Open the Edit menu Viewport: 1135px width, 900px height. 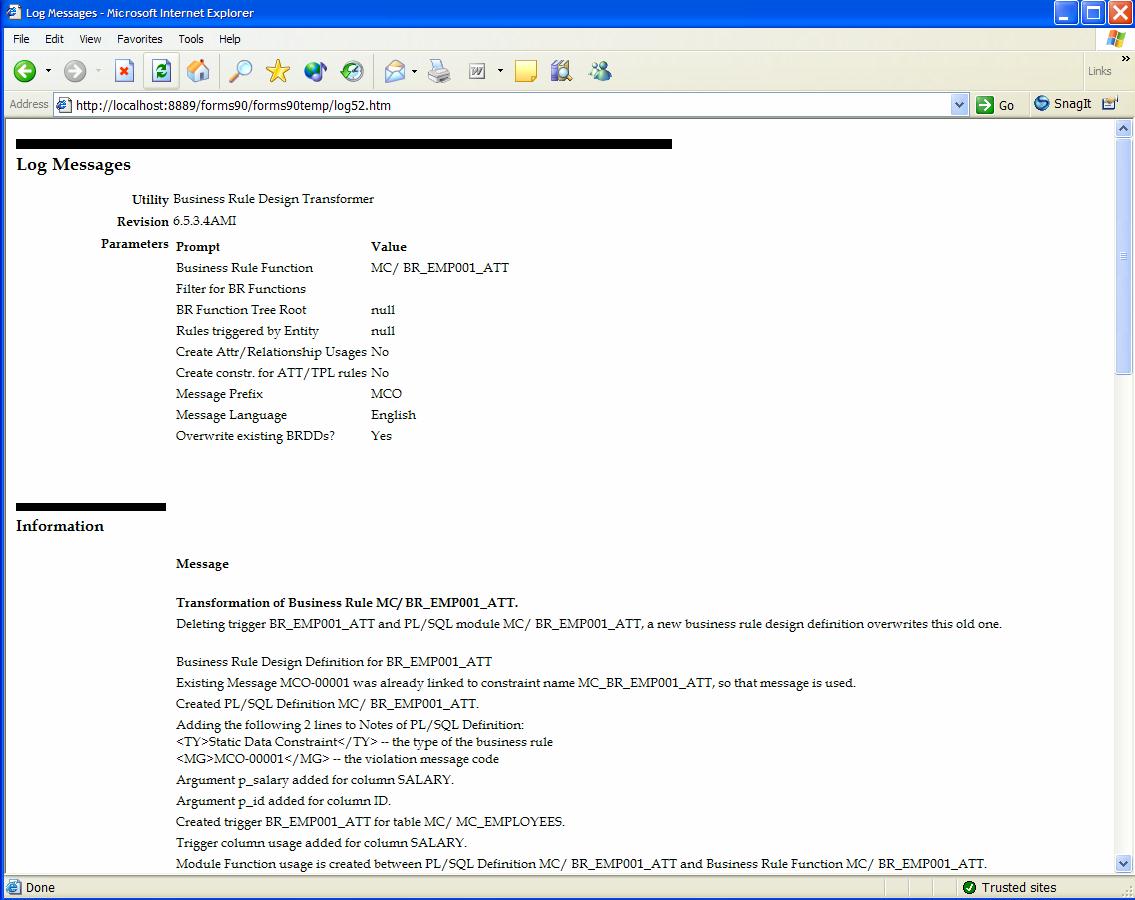[x=54, y=39]
